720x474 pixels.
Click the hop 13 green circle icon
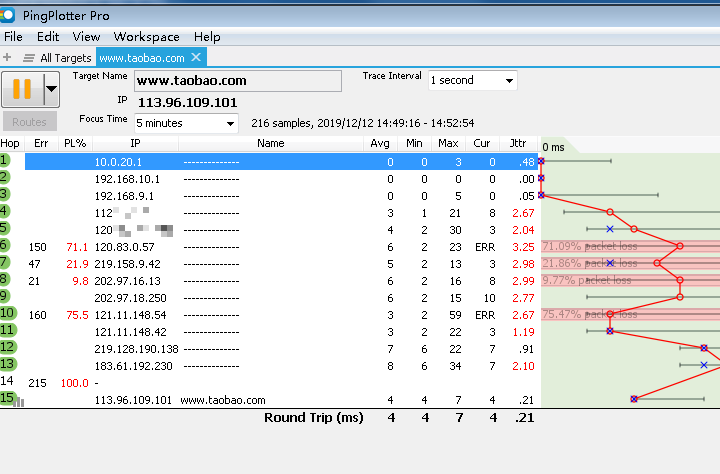pyautogui.click(x=8, y=364)
